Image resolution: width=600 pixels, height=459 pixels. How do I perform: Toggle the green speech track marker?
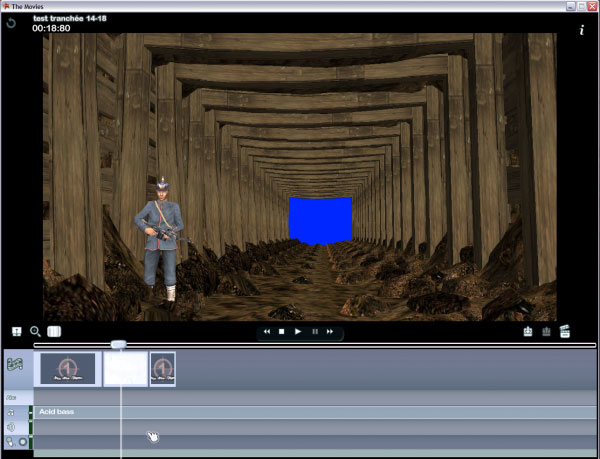[31, 442]
